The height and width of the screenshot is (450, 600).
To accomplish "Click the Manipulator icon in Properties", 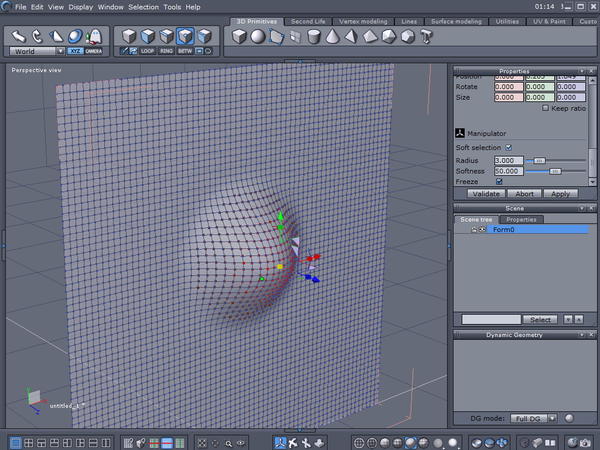I will pyautogui.click(x=460, y=133).
